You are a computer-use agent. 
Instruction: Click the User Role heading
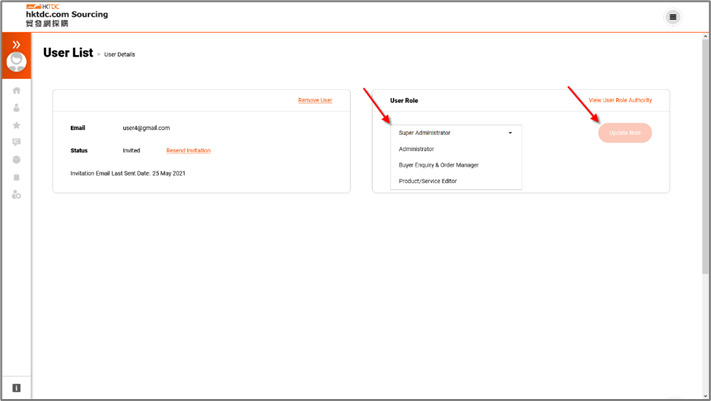point(404,101)
